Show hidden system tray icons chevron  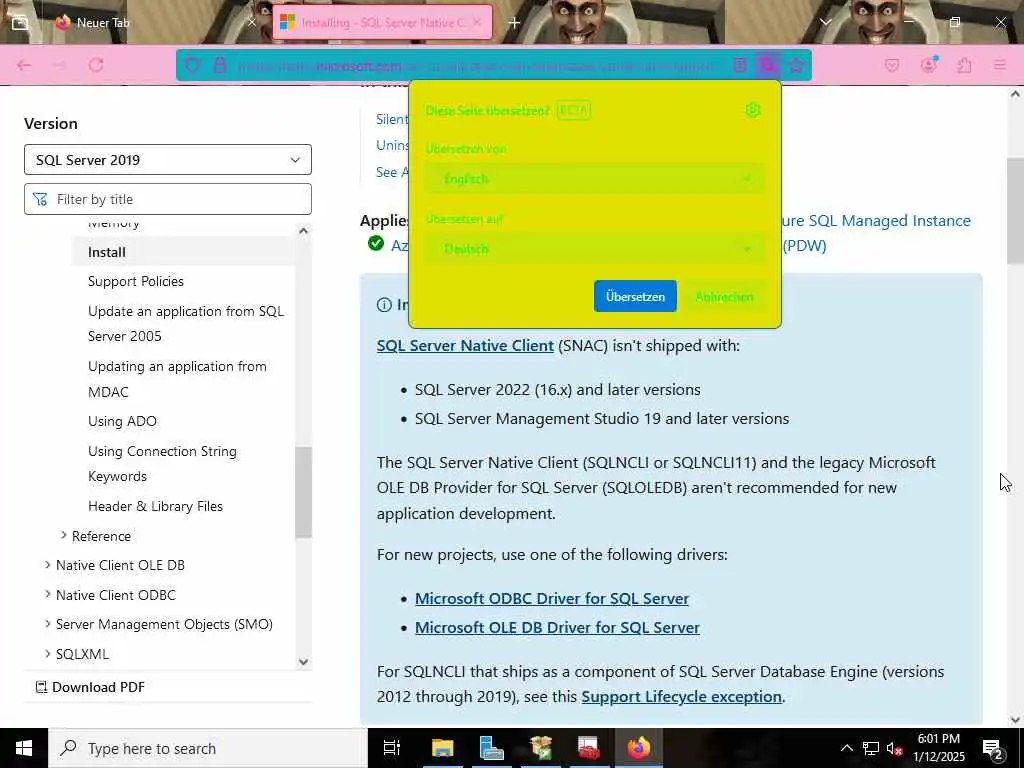click(846, 748)
